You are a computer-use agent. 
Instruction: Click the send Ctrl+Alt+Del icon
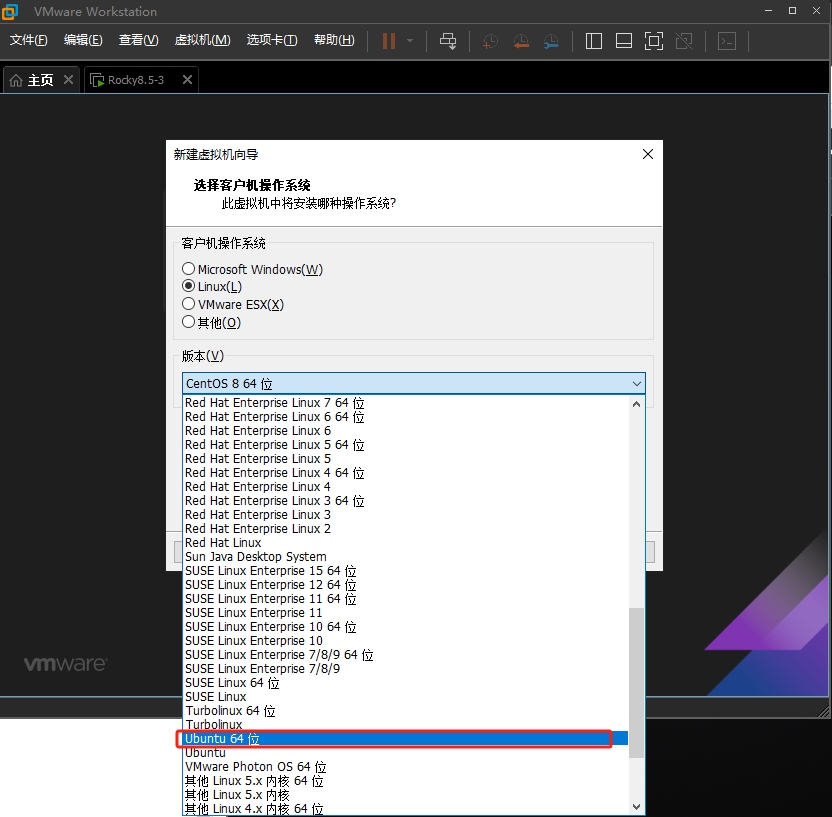click(x=448, y=41)
